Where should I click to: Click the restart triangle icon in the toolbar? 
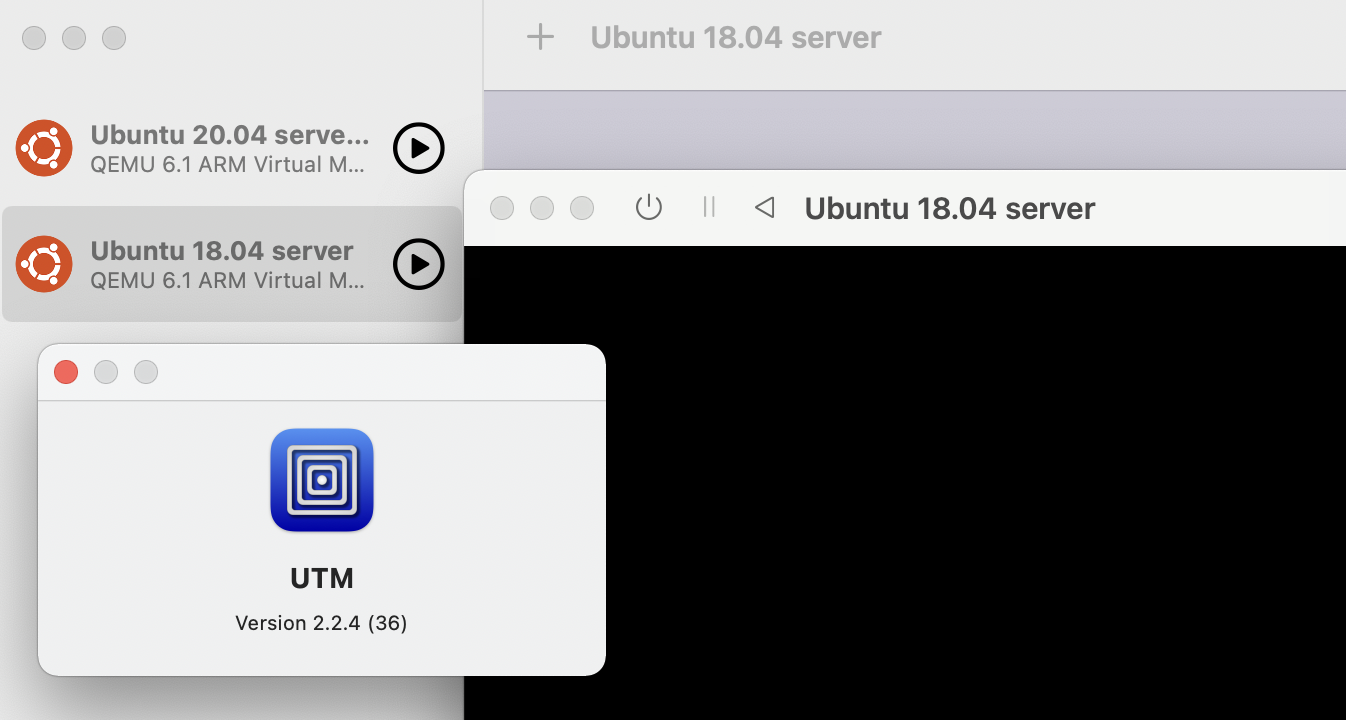[764, 207]
